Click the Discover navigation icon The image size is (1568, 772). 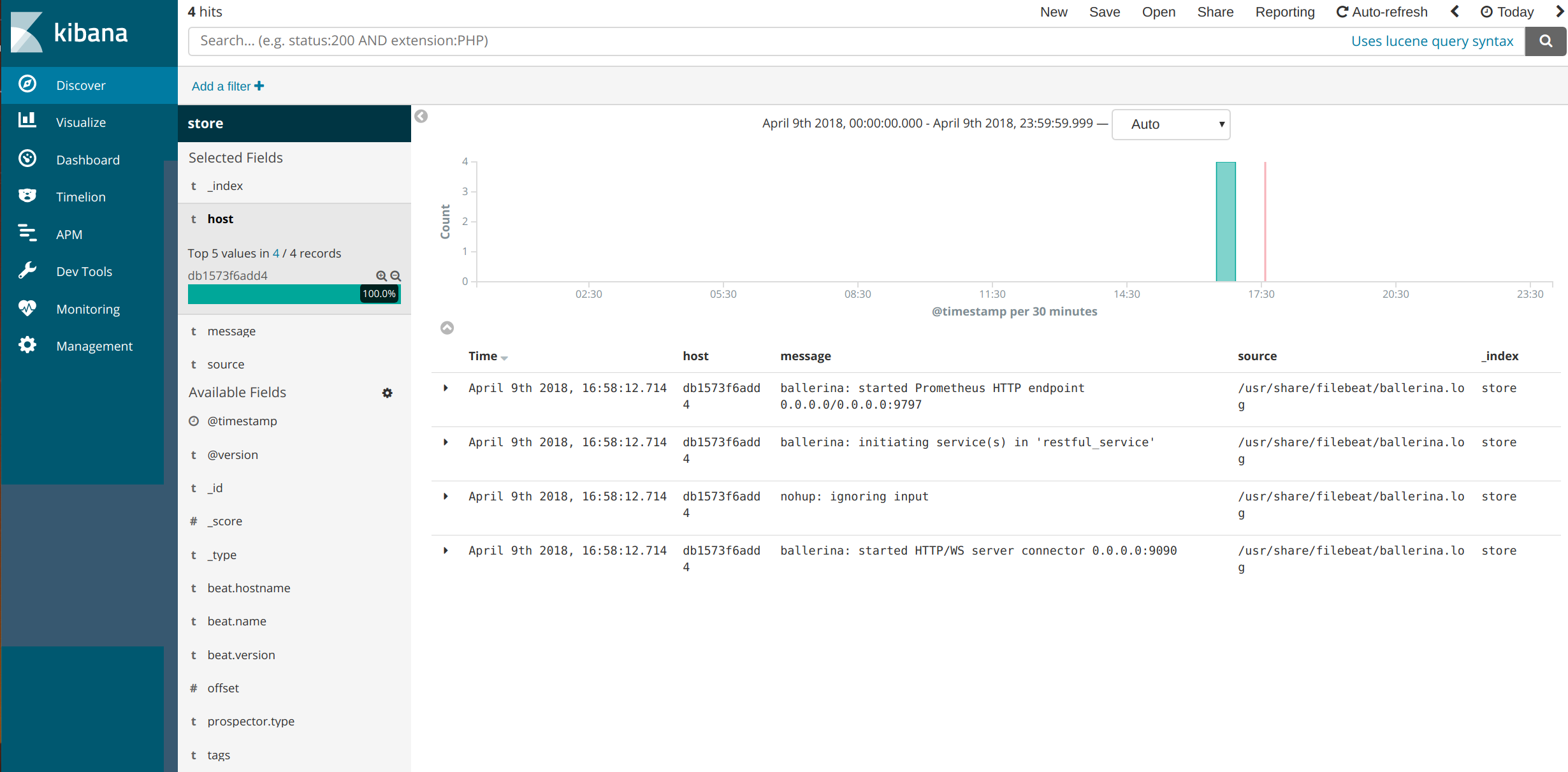point(28,85)
